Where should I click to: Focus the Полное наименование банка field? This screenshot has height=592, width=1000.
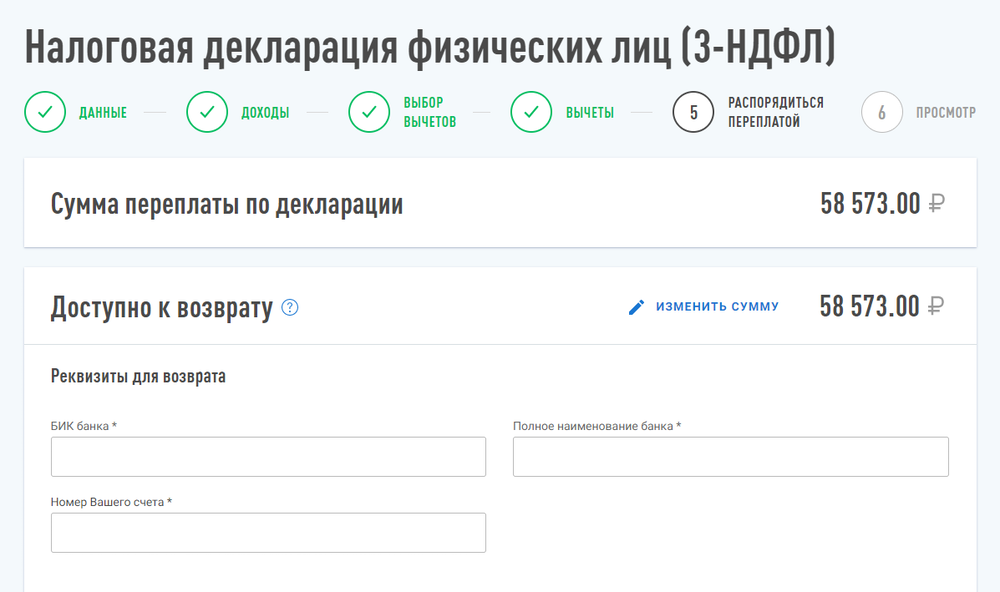tap(731, 457)
